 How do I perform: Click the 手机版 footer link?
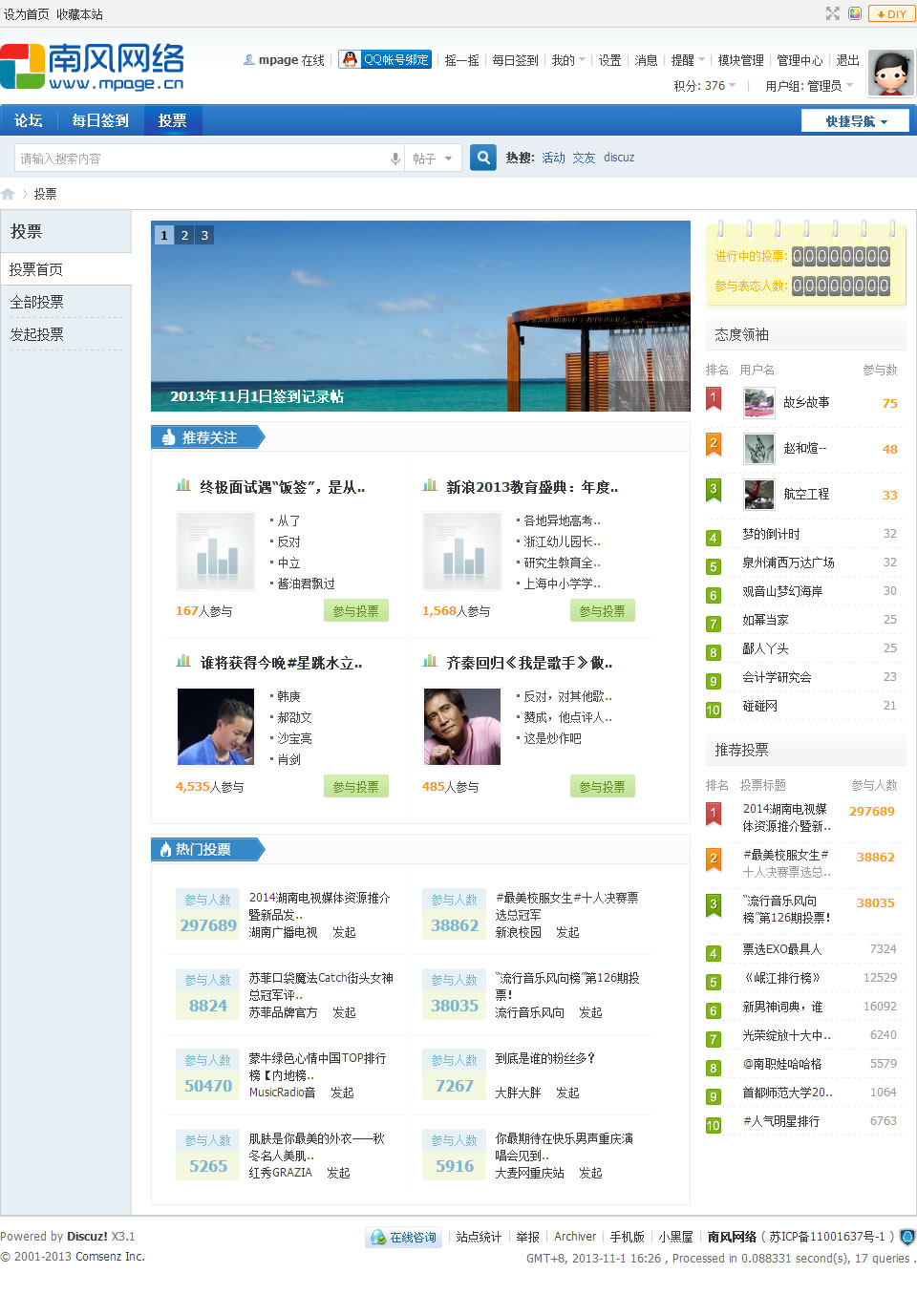point(628,1237)
